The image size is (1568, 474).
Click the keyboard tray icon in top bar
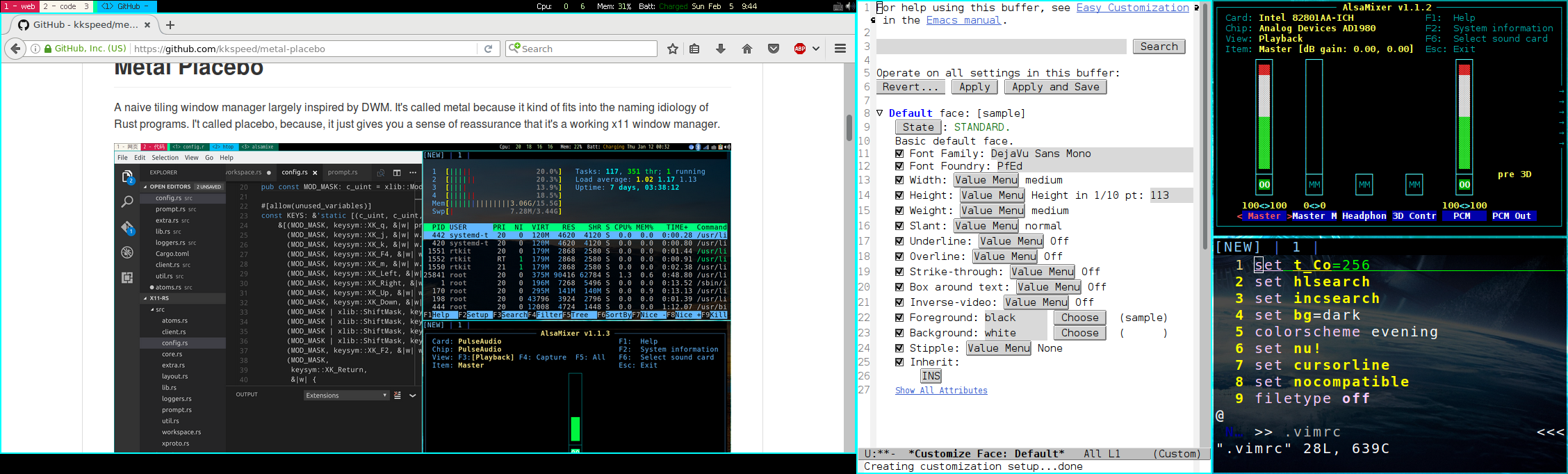click(838, 6)
